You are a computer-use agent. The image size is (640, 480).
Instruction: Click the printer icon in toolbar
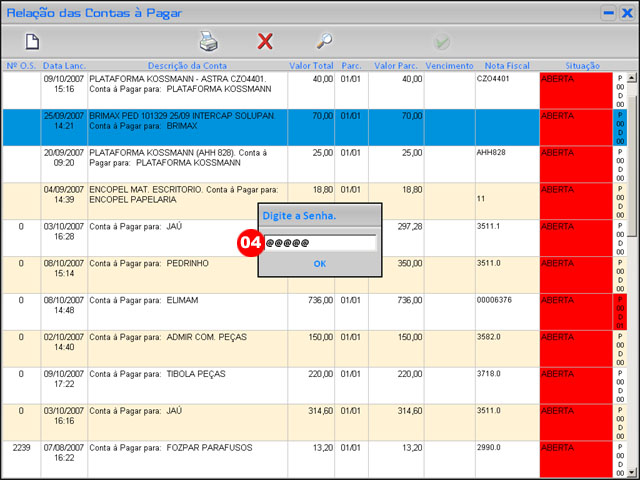208,42
